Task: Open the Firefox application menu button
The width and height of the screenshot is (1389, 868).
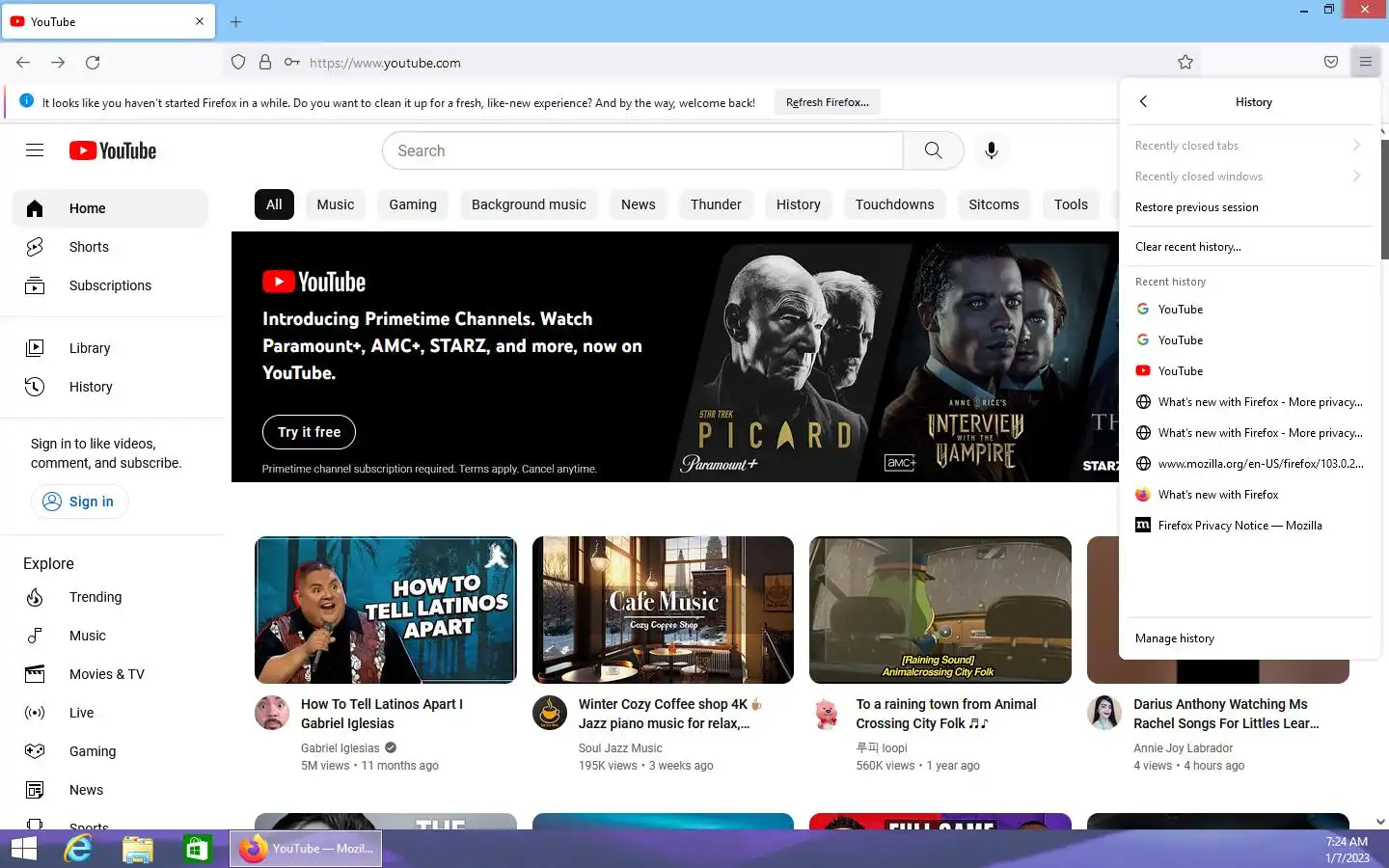Action: 1366,63
